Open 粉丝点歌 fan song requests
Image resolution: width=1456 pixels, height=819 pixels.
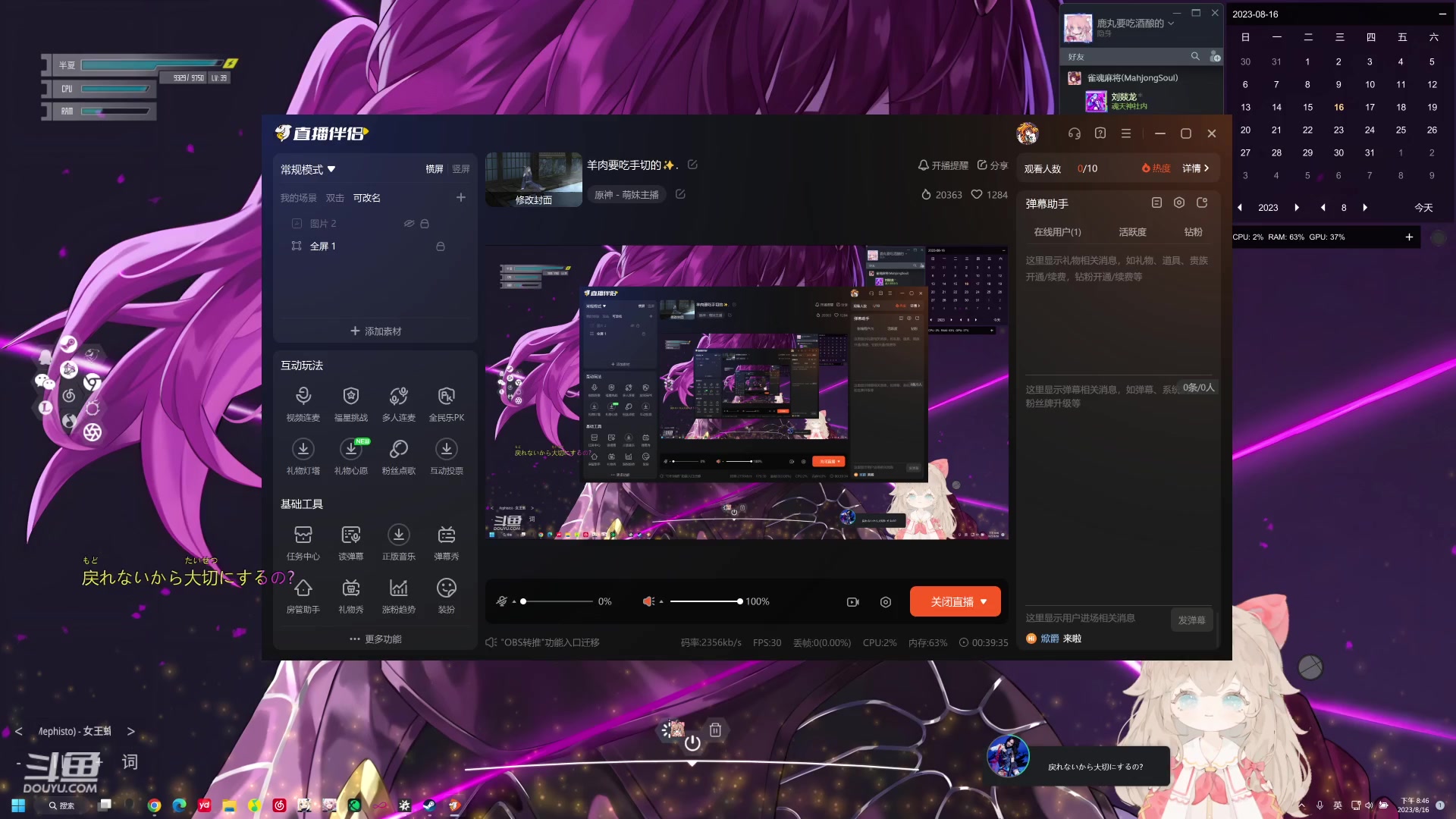(x=398, y=457)
